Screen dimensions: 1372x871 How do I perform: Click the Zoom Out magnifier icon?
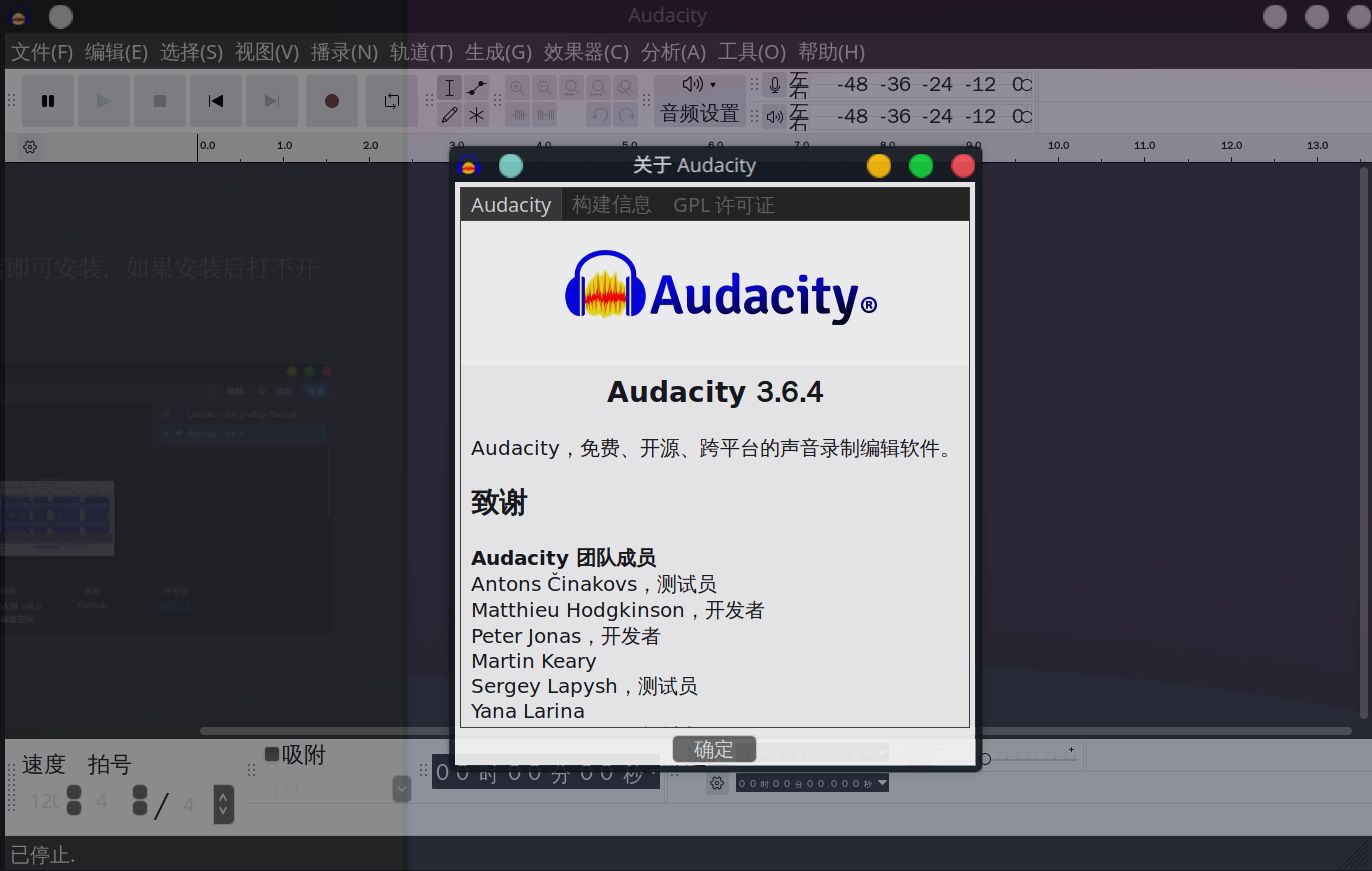[544, 88]
